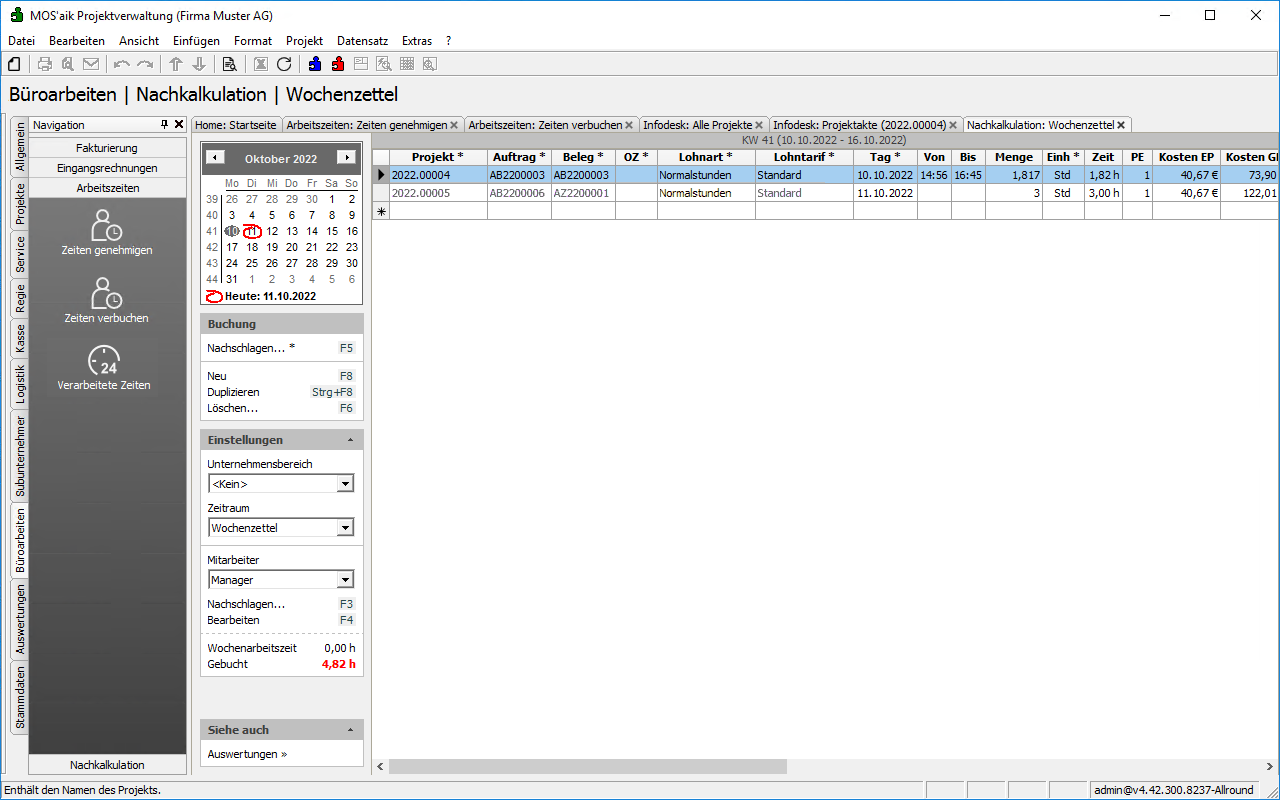The height and width of the screenshot is (800, 1280).
Task: Click the red puzzle piece toolbar icon
Action: (338, 64)
